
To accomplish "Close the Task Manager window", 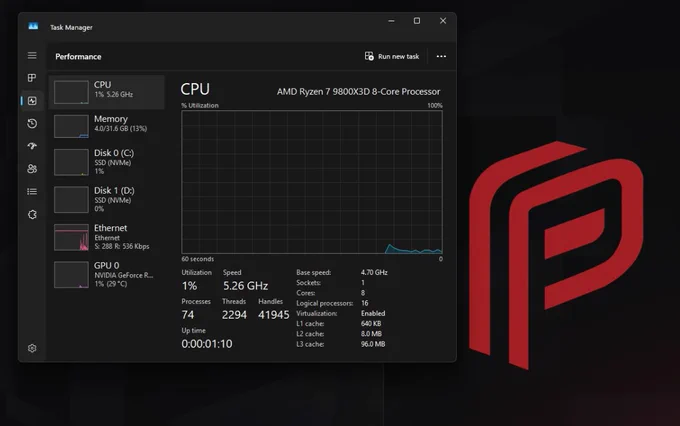I will 443,21.
